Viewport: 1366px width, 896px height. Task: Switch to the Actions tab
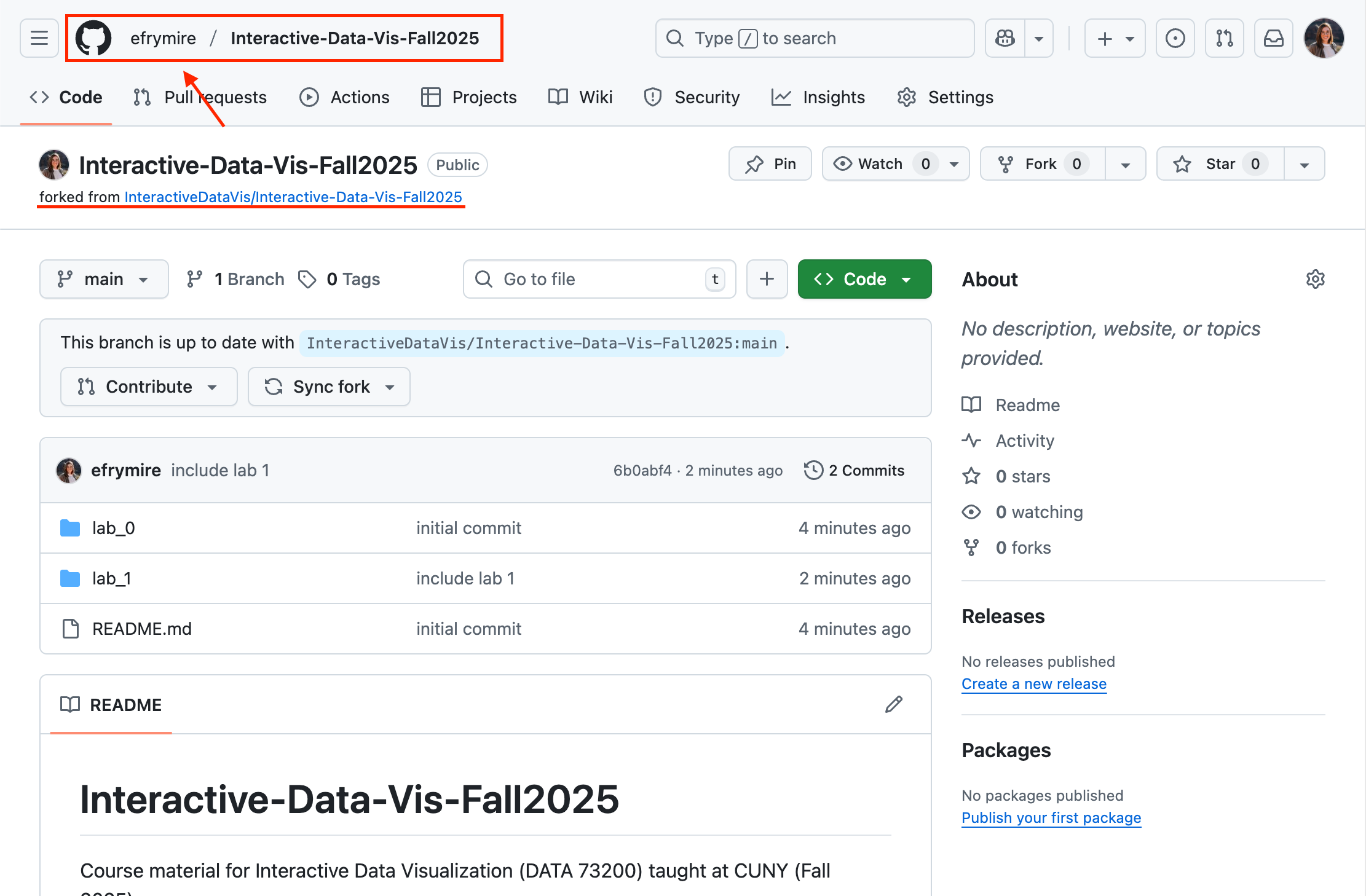pos(344,97)
